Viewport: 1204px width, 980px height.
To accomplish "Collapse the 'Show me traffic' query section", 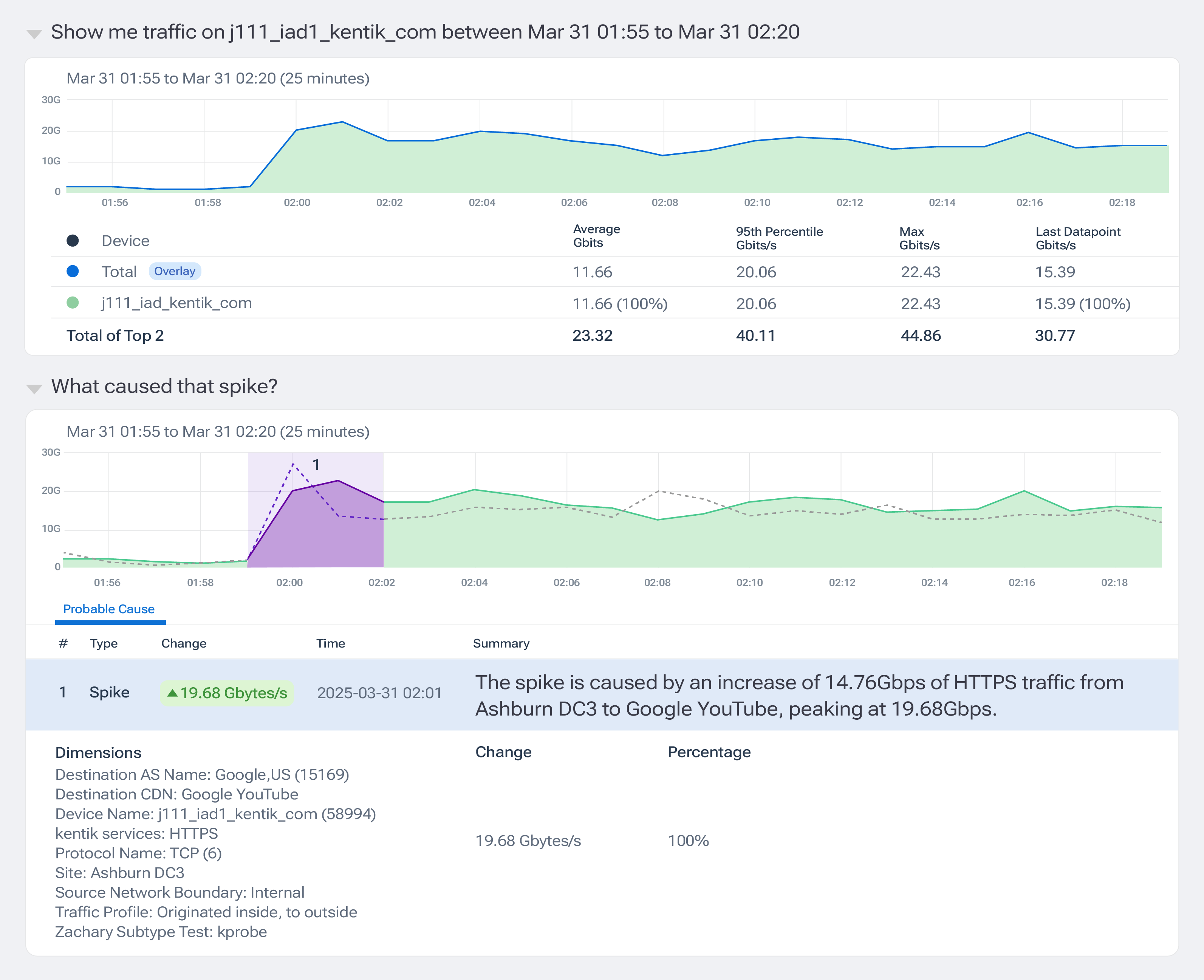I will [x=34, y=34].
